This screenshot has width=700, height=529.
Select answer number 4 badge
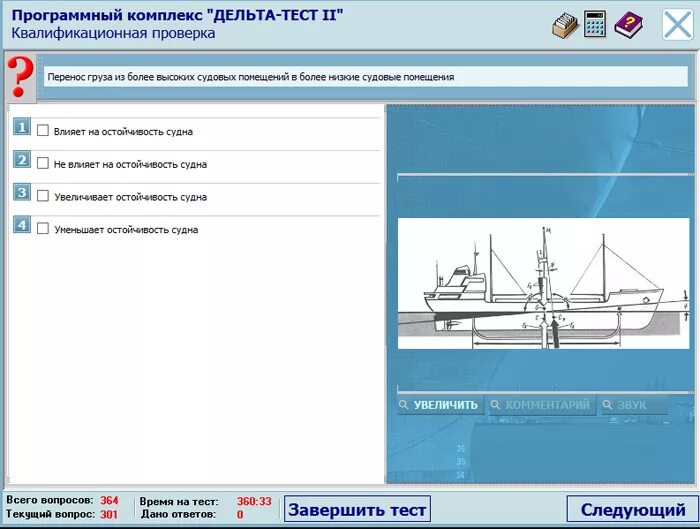[x=22, y=225]
